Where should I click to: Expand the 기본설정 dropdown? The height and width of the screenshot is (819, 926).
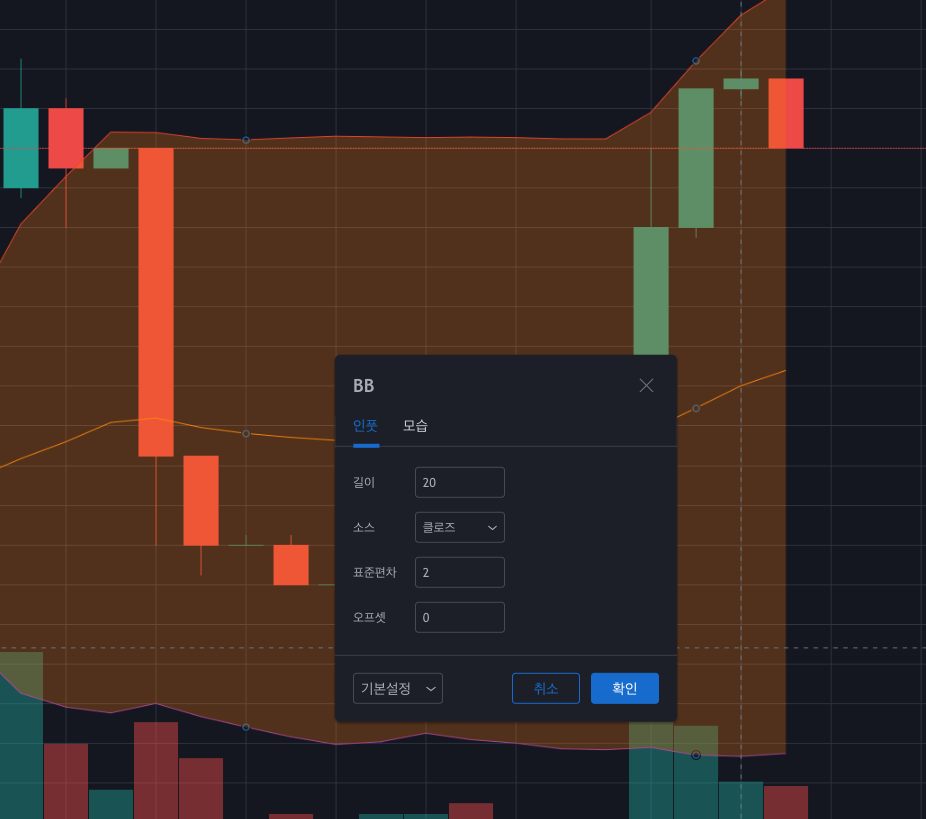(x=397, y=689)
